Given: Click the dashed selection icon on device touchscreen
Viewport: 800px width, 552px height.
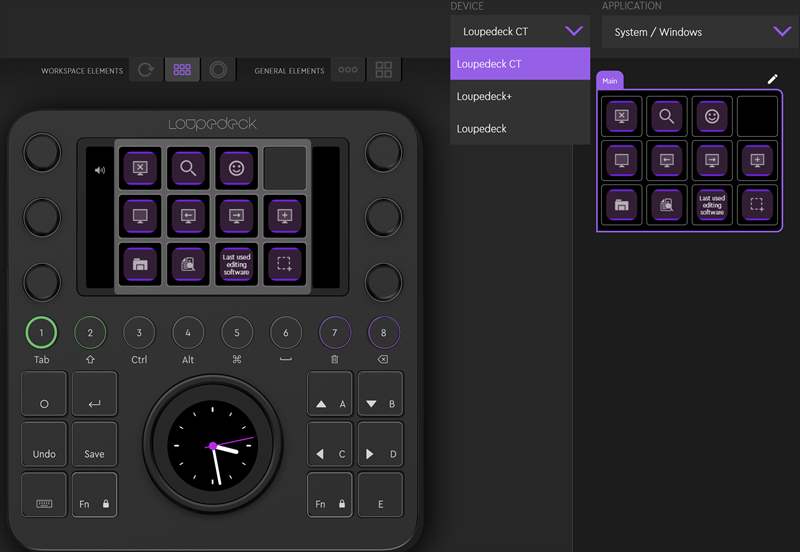Looking at the screenshot, I should click(285, 264).
